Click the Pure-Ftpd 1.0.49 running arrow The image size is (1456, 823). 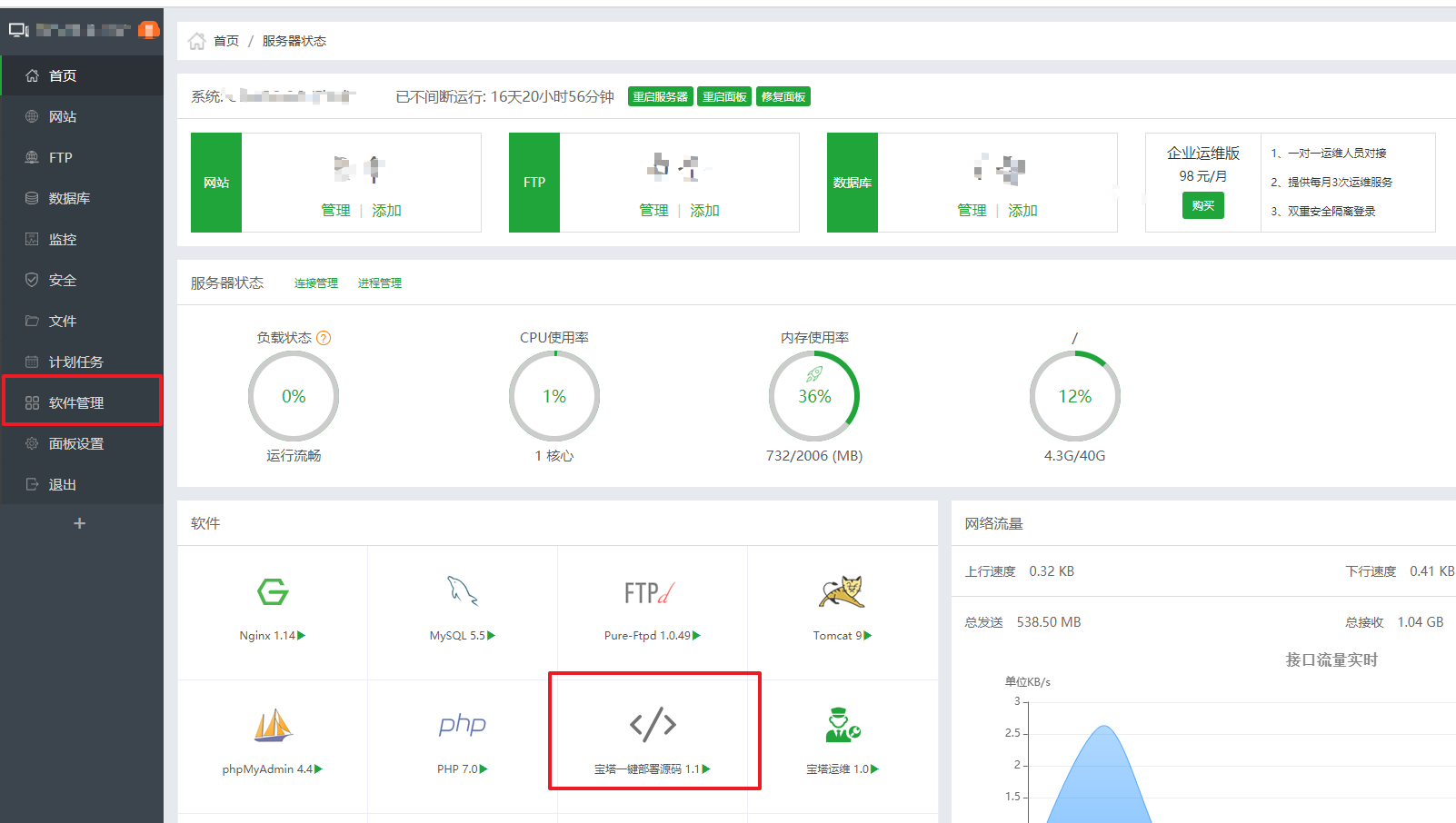pyautogui.click(x=697, y=636)
